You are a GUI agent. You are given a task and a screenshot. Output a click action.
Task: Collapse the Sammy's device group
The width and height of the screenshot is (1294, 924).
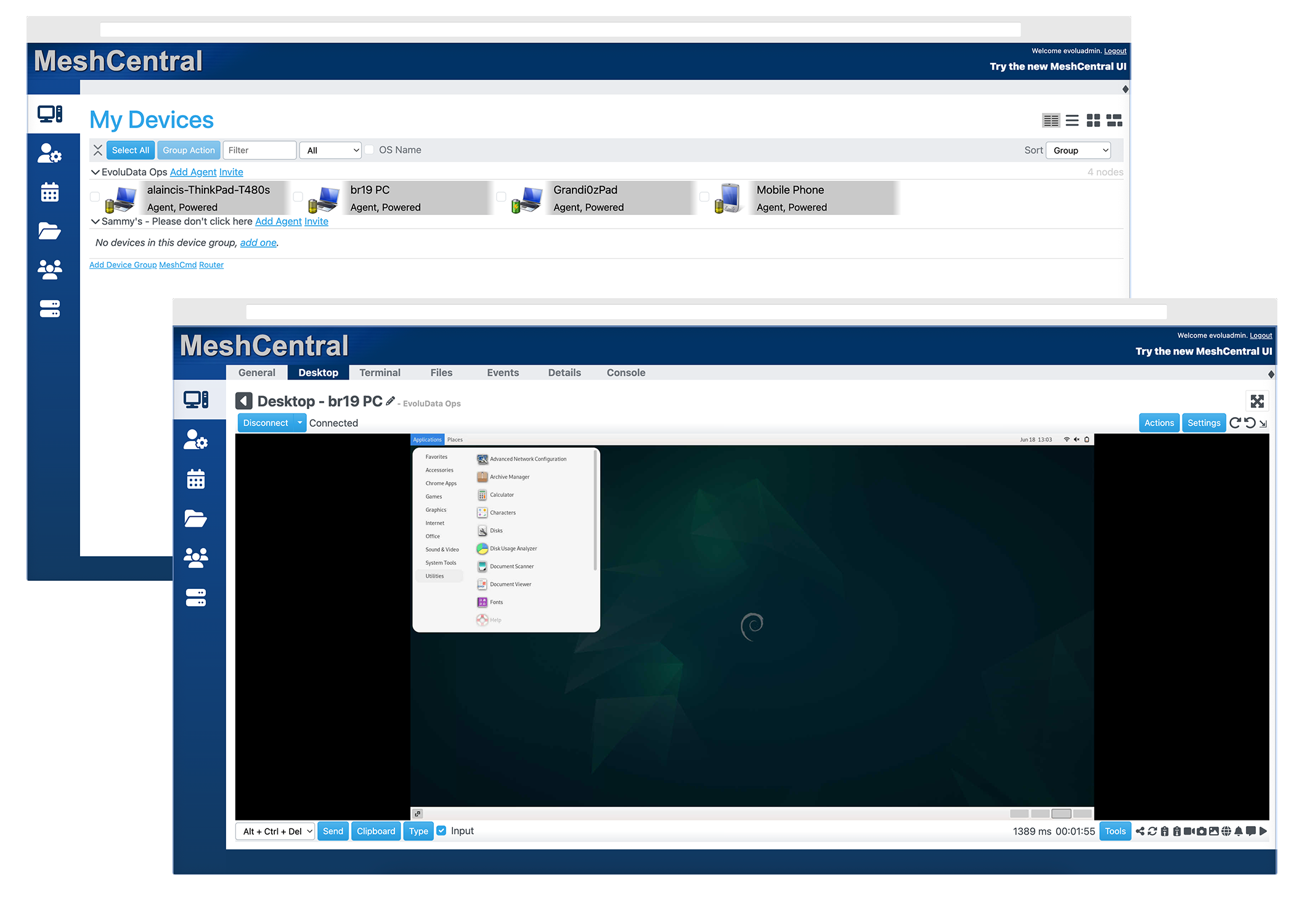pyautogui.click(x=95, y=221)
